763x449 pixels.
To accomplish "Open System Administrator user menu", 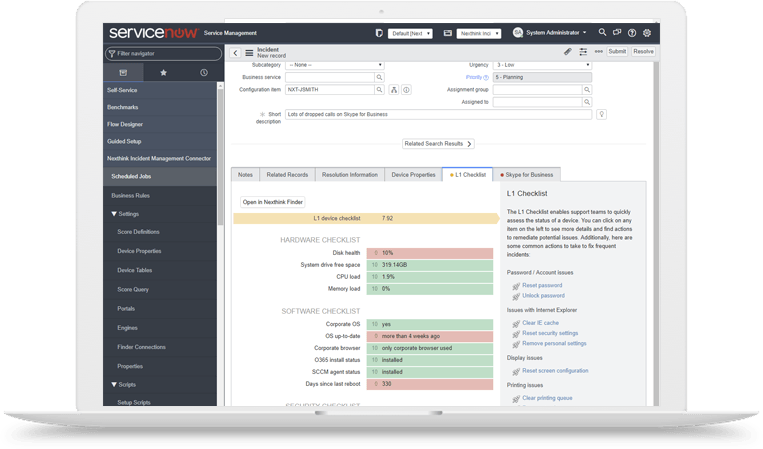I will (550, 33).
